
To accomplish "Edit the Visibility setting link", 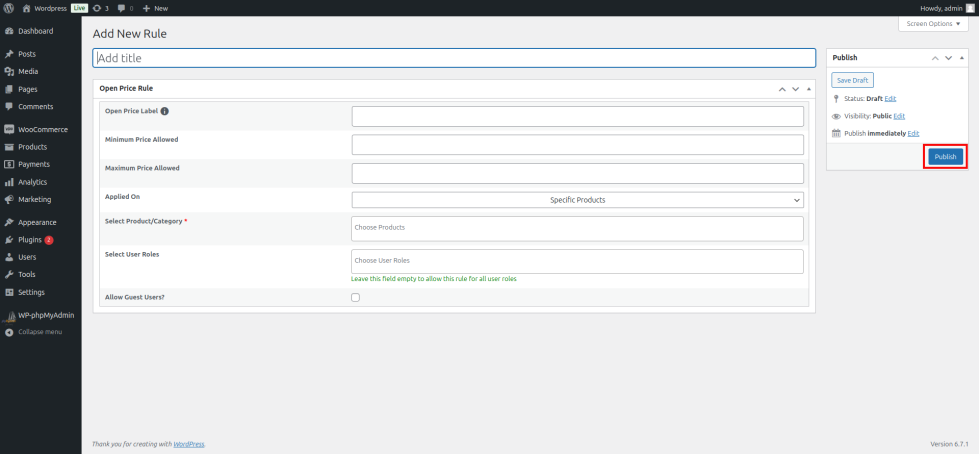I will [899, 116].
